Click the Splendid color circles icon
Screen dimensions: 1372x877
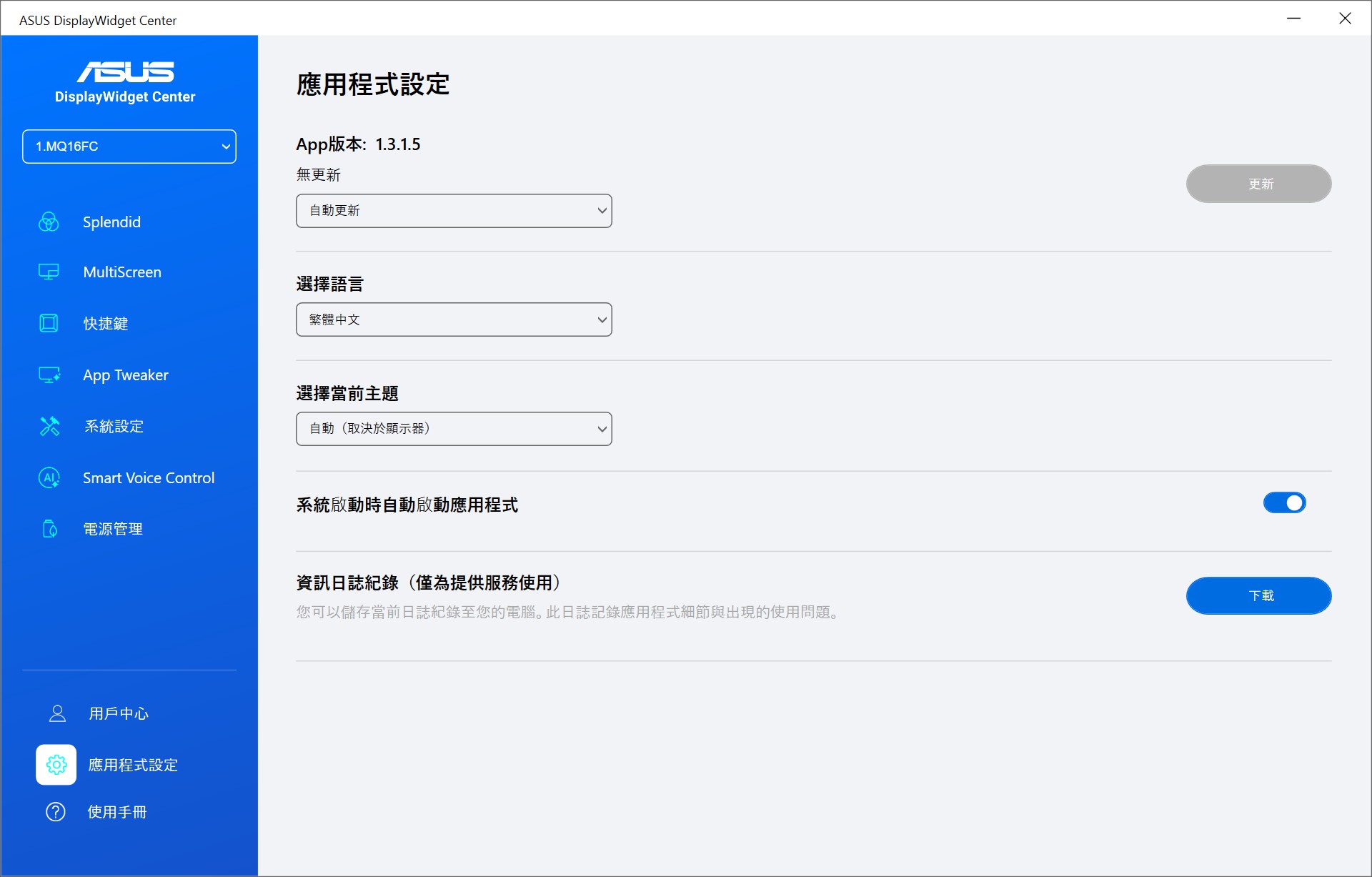[49, 222]
